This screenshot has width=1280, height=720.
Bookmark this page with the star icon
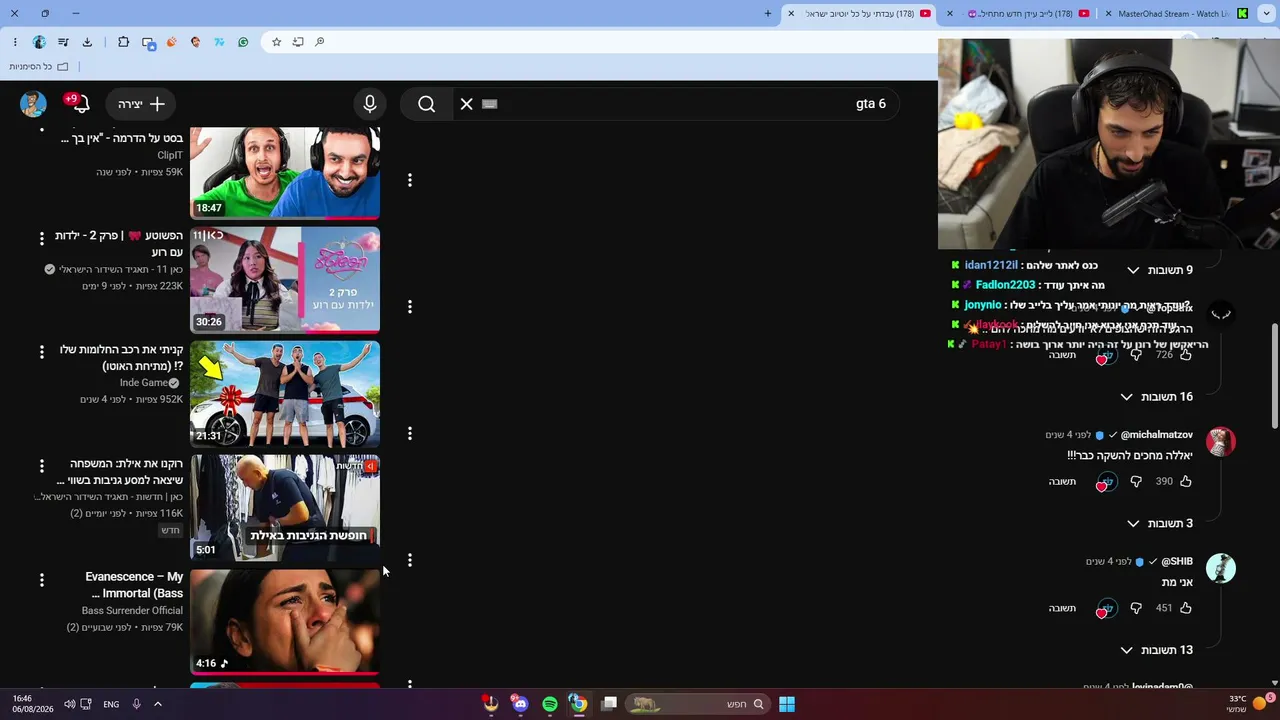tap(276, 42)
